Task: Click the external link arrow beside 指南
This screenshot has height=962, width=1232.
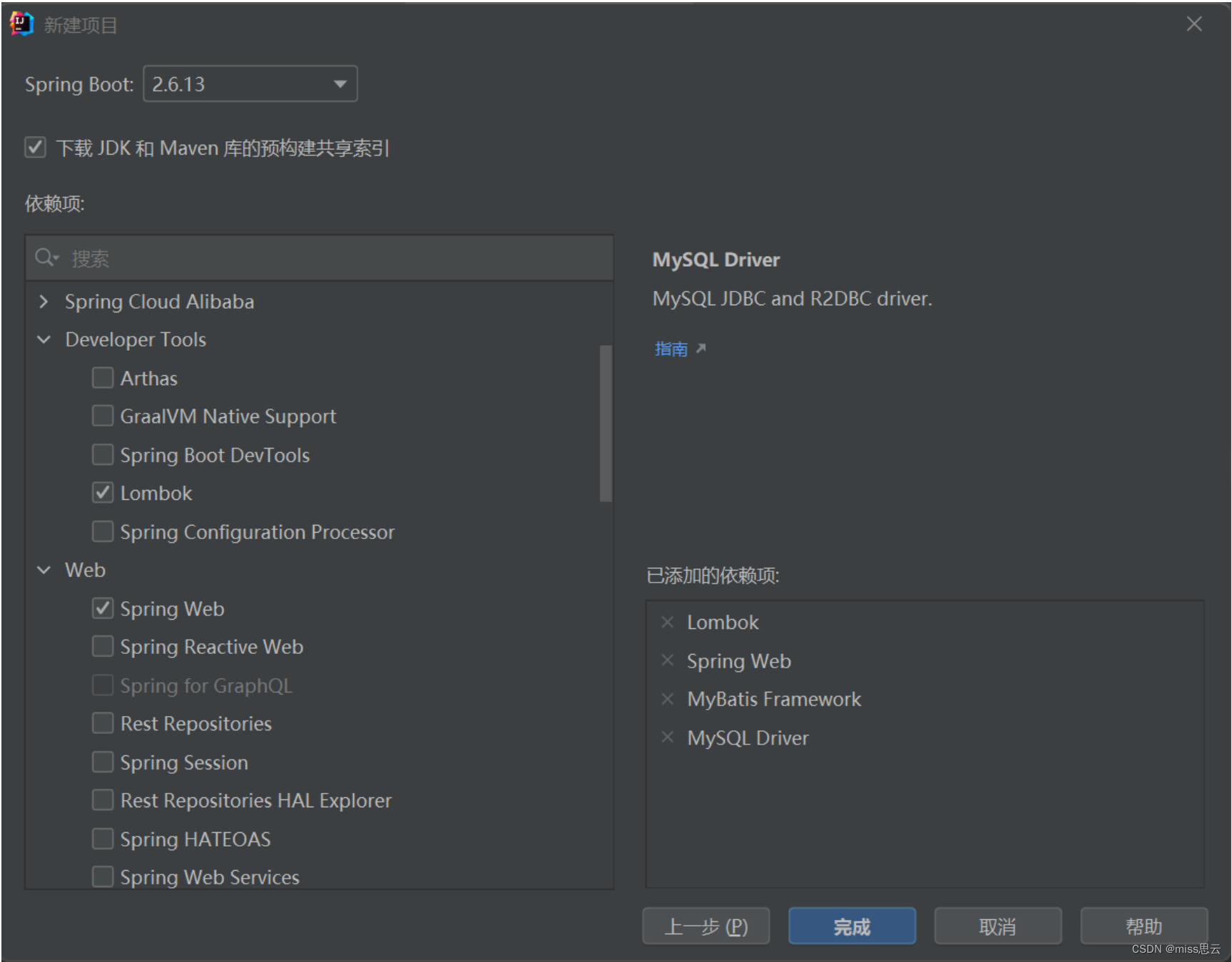Action: [701, 349]
